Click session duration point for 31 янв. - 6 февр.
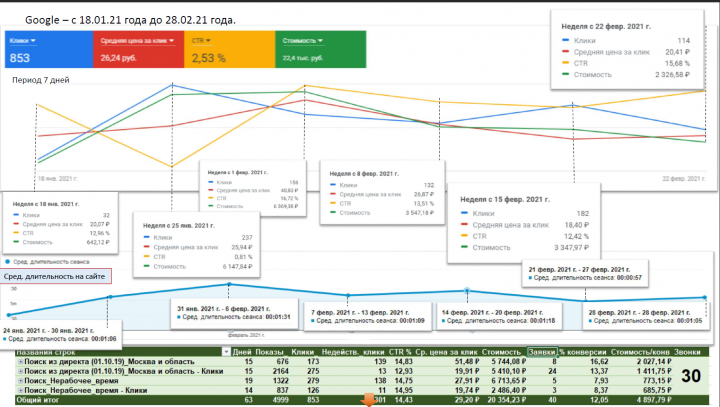Image resolution: width=720 pixels, height=407 pixels. pyautogui.click(x=230, y=284)
